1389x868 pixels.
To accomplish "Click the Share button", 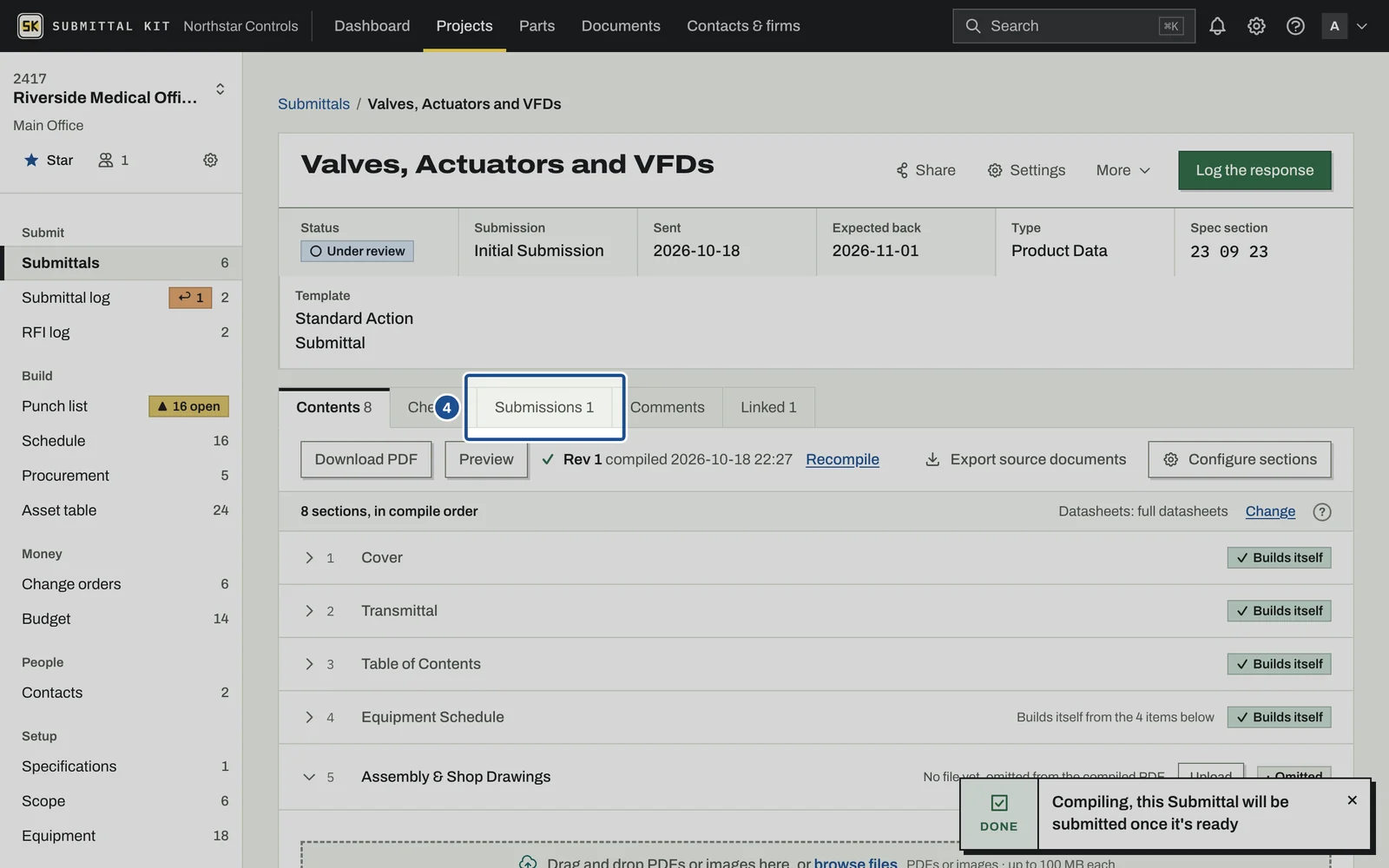I will click(x=925, y=170).
